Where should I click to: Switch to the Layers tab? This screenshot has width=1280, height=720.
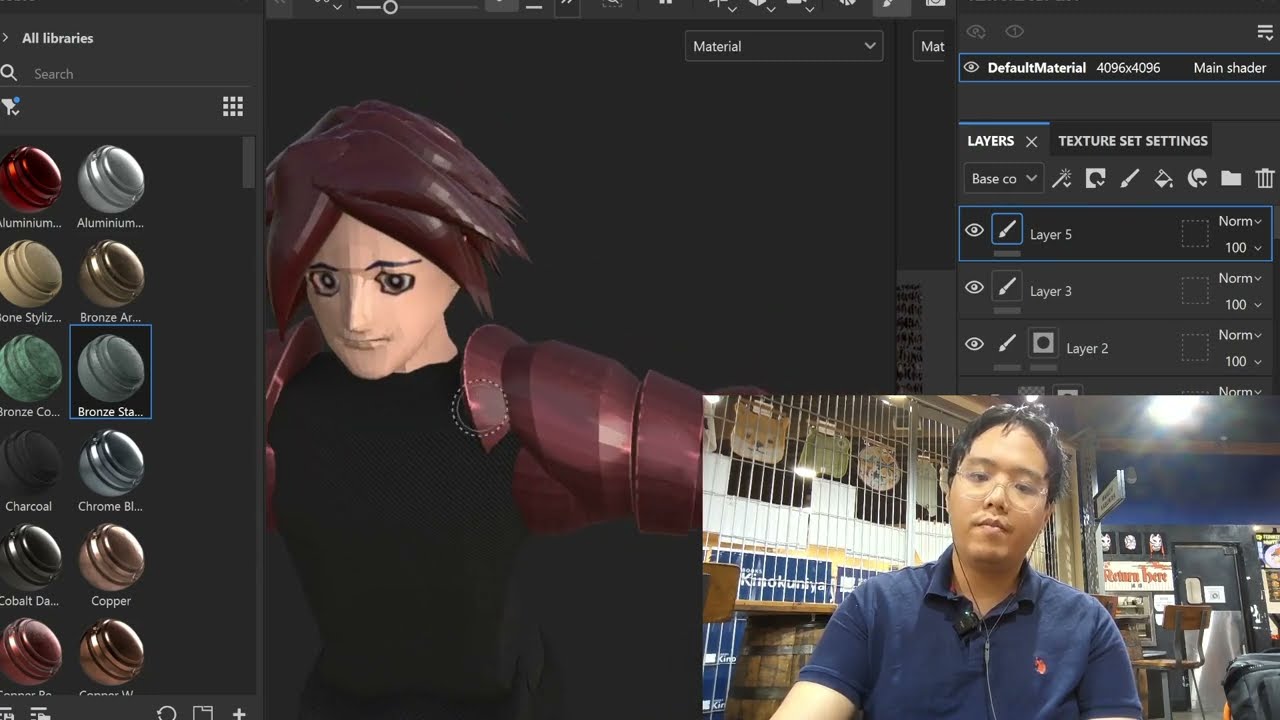991,141
